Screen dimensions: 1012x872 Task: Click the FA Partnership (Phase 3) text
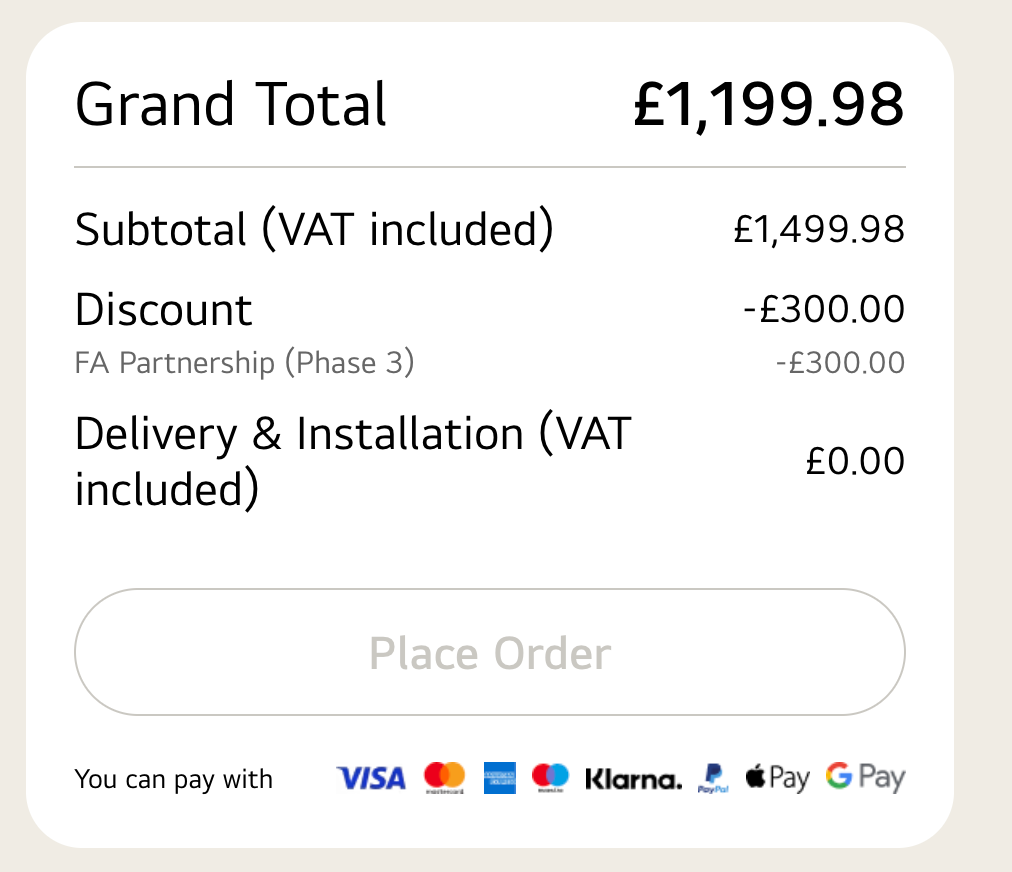coord(244,362)
